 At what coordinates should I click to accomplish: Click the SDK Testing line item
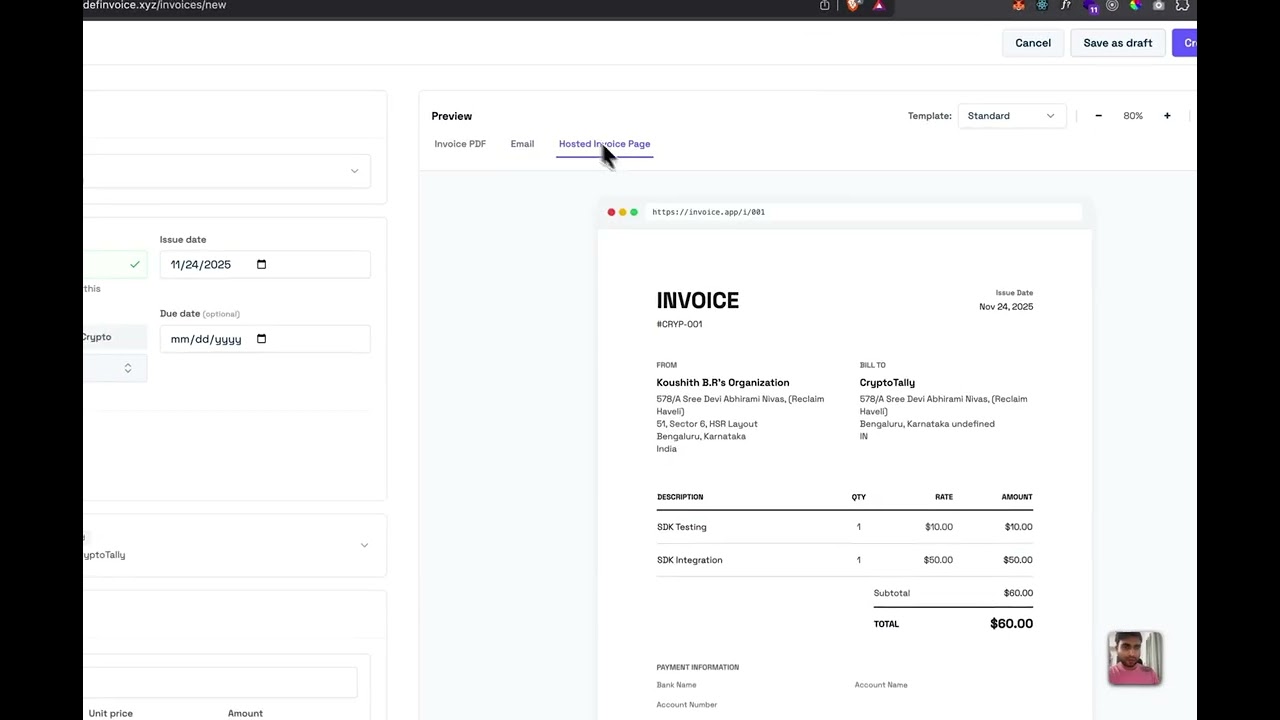tap(682, 527)
